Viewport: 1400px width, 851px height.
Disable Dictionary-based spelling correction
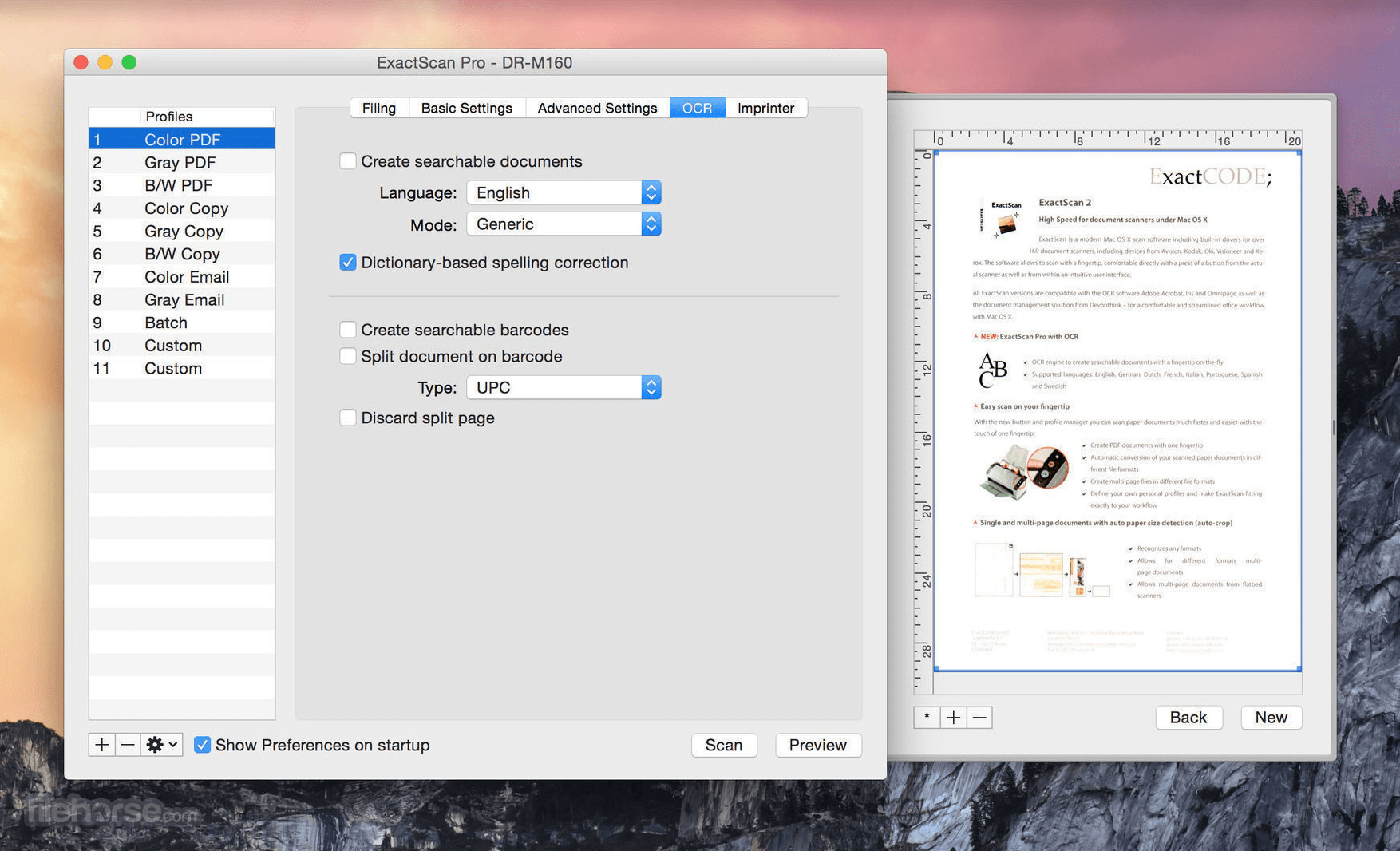[347, 262]
